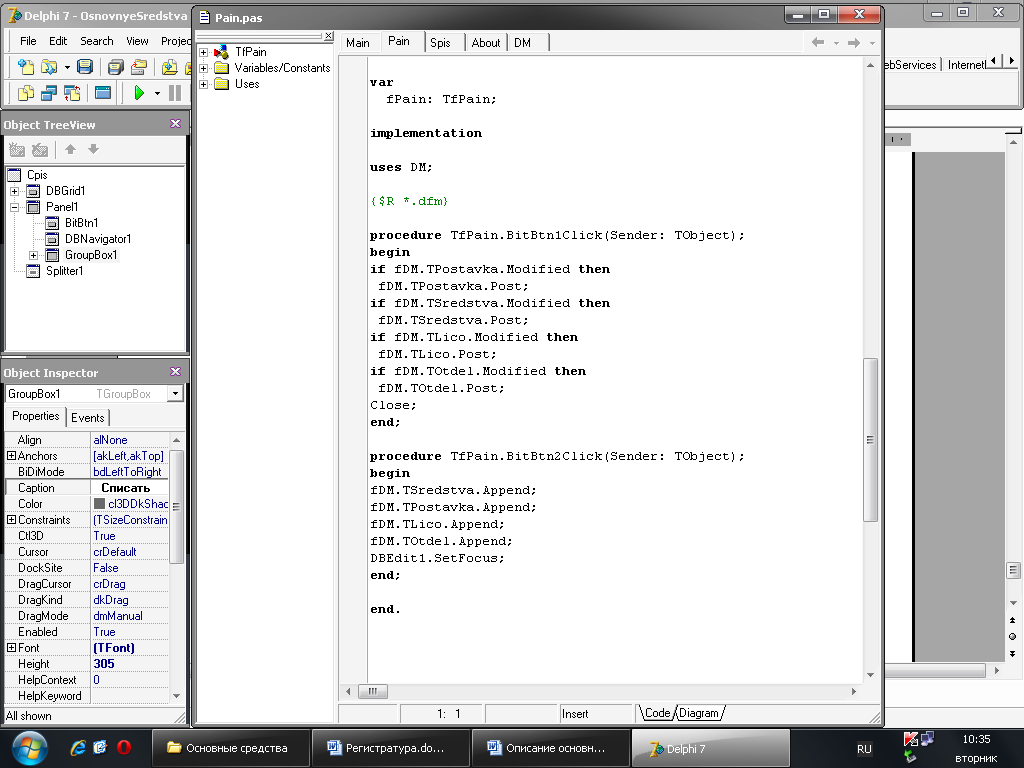Image resolution: width=1024 pixels, height=768 pixels.
Task: Switch to the Diagram tab in editor
Action: point(699,713)
